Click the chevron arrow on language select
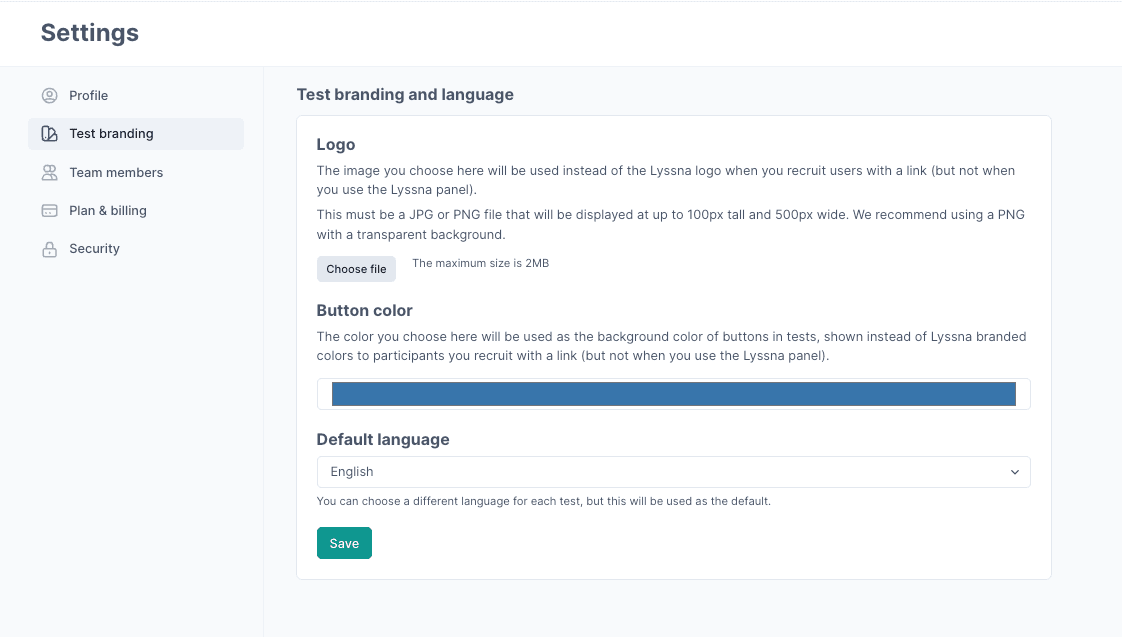The image size is (1122, 637). click(x=1014, y=472)
